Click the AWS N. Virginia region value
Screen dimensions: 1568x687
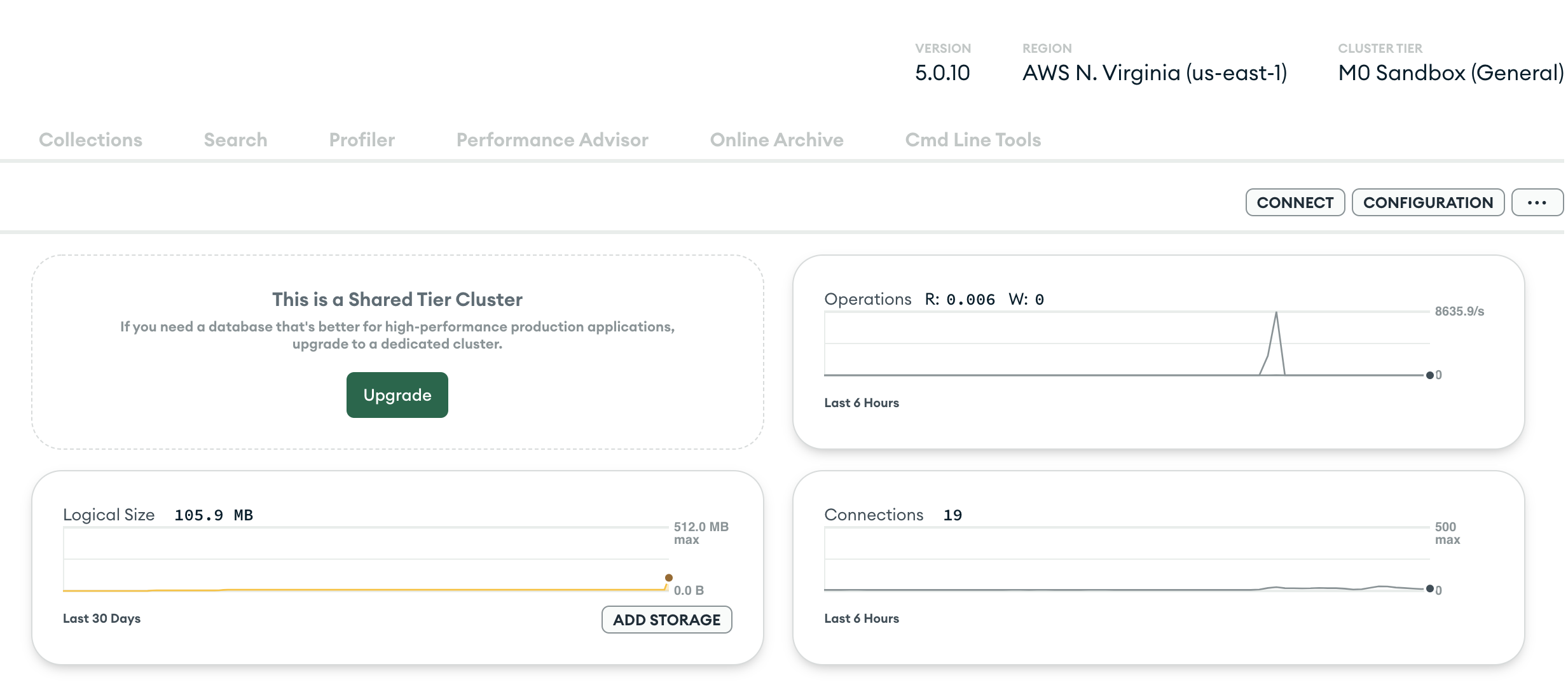[1154, 73]
